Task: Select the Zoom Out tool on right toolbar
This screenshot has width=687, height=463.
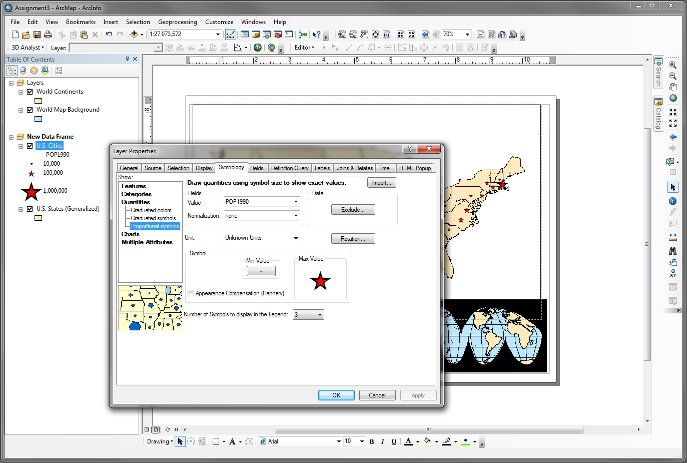Action: 673,76
